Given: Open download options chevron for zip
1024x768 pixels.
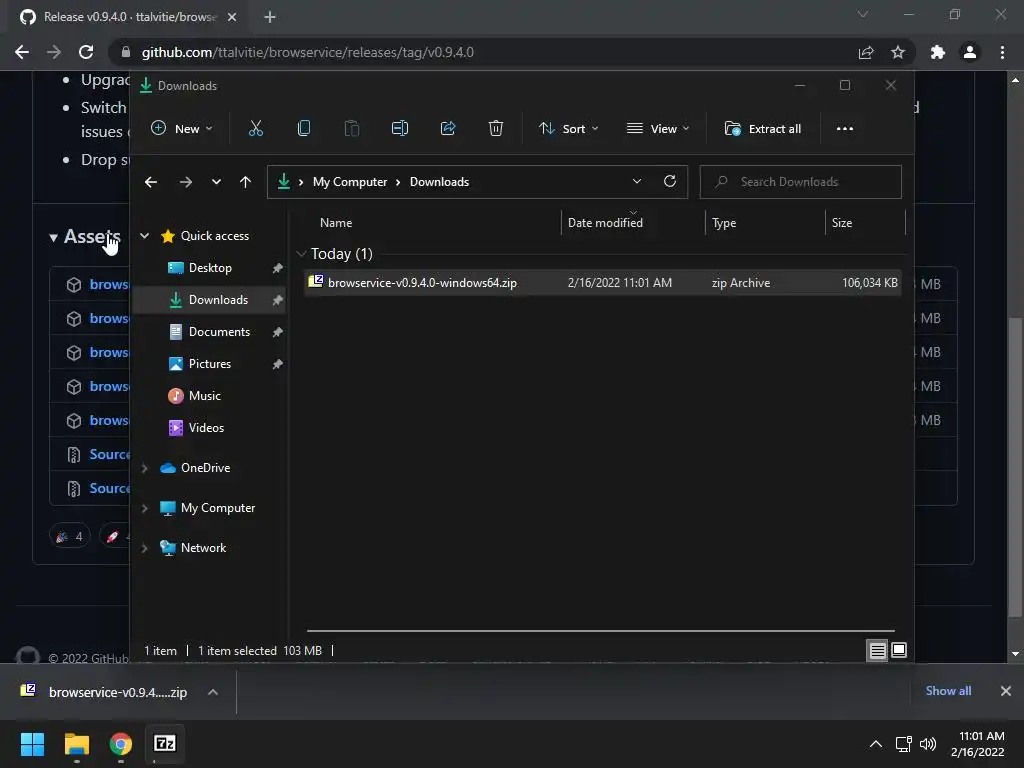Looking at the screenshot, I should 213,692.
